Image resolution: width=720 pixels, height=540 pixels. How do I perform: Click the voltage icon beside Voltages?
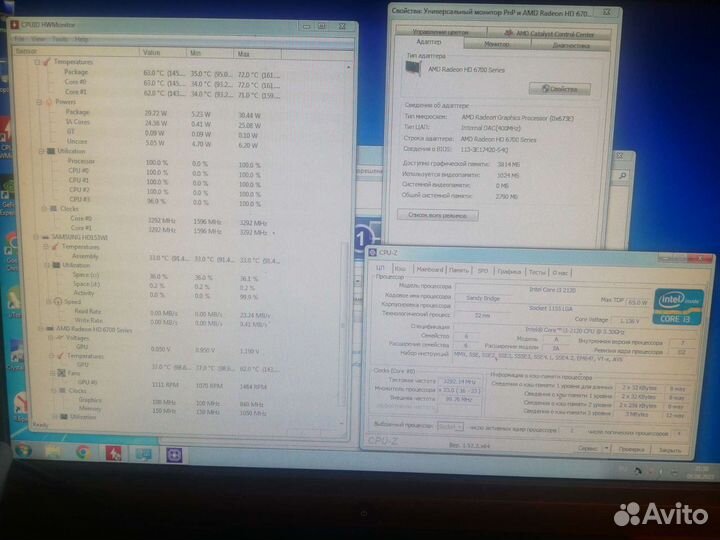[x=60, y=338]
